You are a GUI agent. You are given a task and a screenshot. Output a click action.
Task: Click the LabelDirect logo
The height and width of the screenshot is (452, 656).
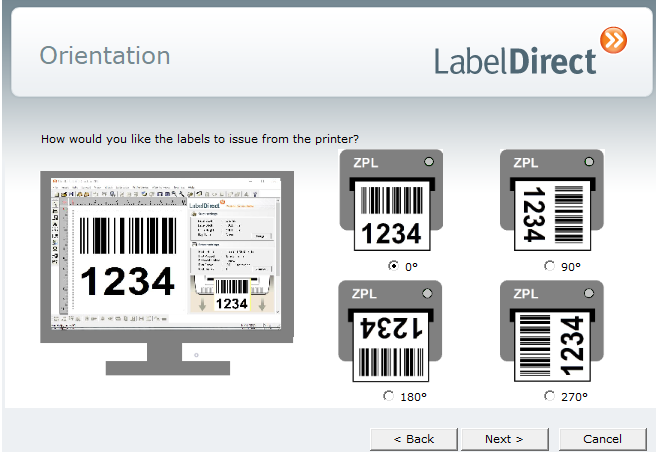[530, 52]
